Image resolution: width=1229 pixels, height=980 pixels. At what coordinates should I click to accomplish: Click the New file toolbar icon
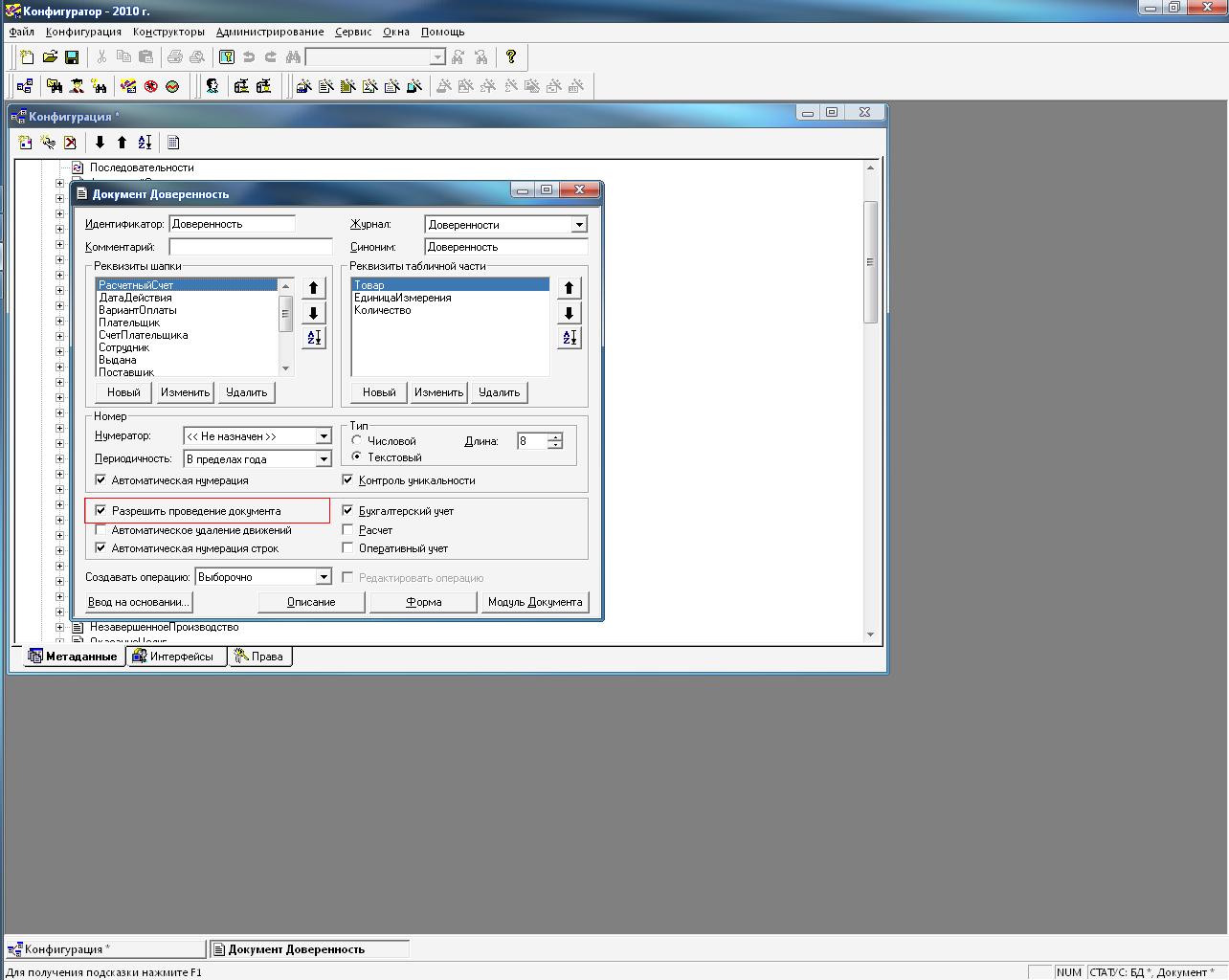[27, 57]
